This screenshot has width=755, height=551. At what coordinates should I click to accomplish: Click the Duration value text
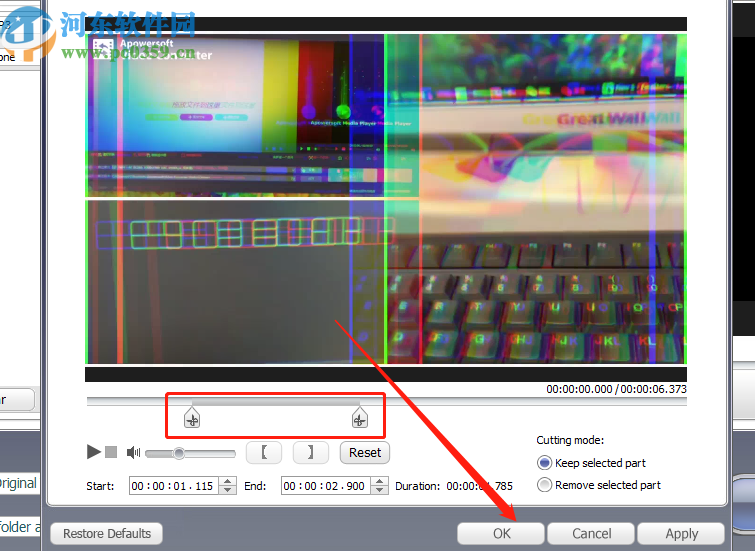tap(480, 486)
